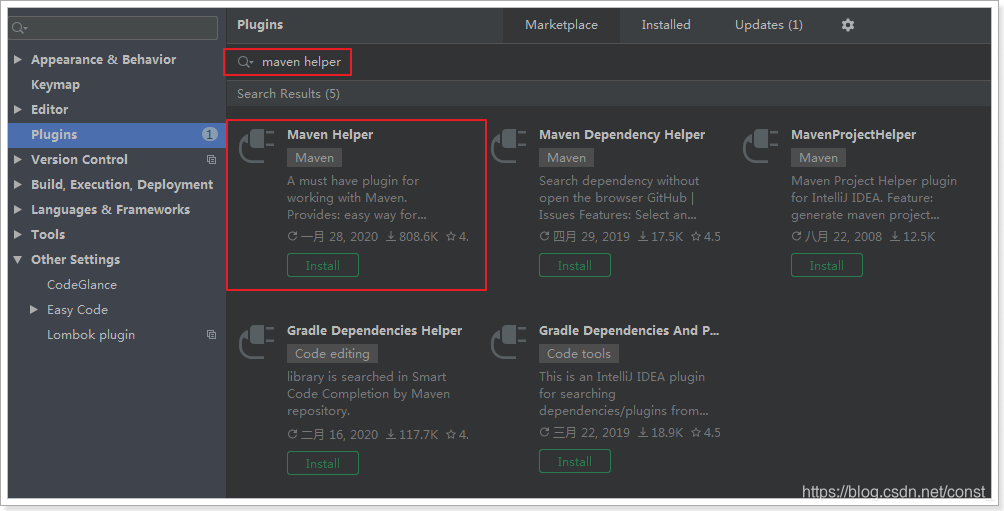Image resolution: width=1004 pixels, height=511 pixels.
Task: Click the MavenProjectHelper title
Action: pos(854,135)
